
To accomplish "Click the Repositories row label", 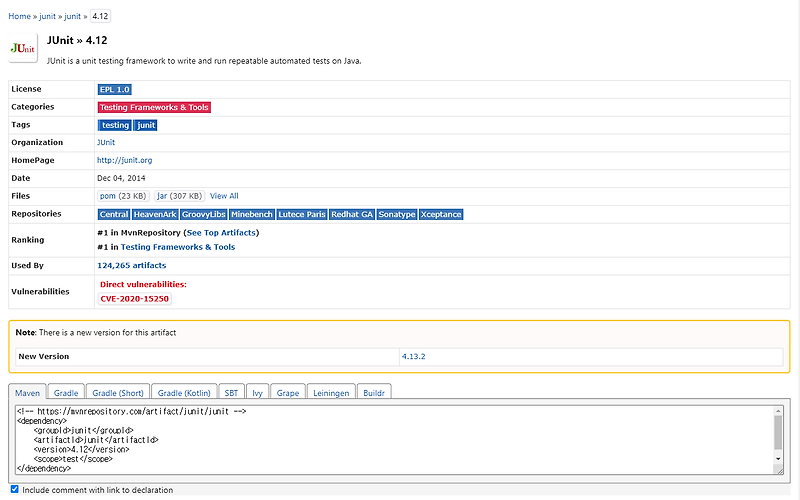I will coord(36,214).
